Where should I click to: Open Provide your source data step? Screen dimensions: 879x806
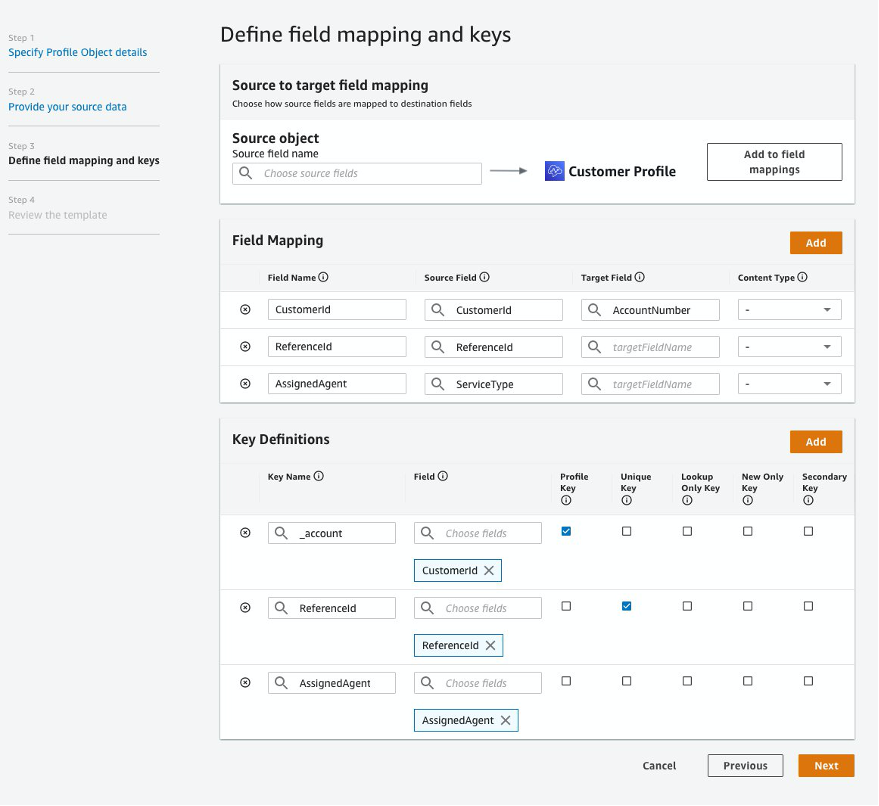click(68, 107)
